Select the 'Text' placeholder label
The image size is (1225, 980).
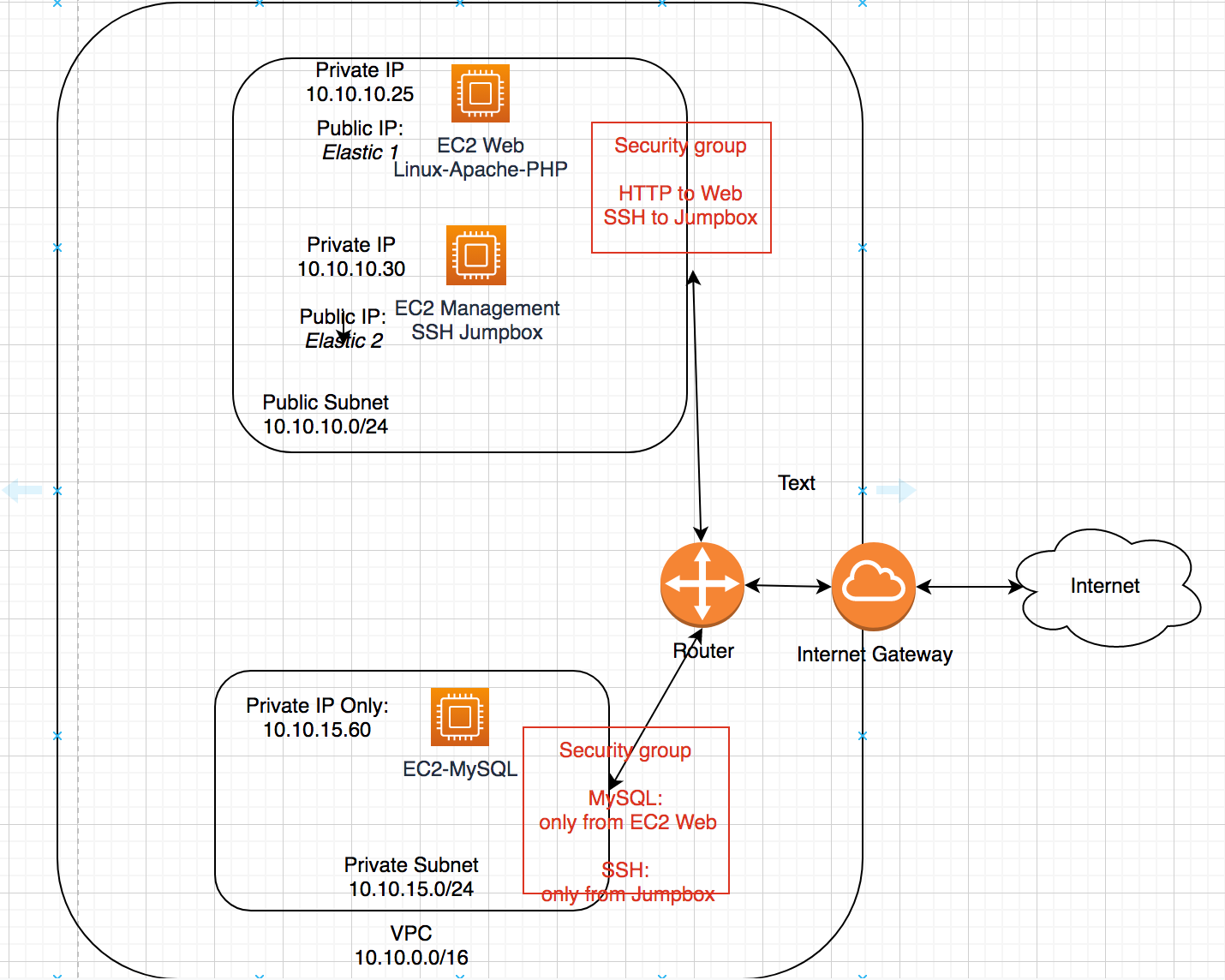pos(797,483)
